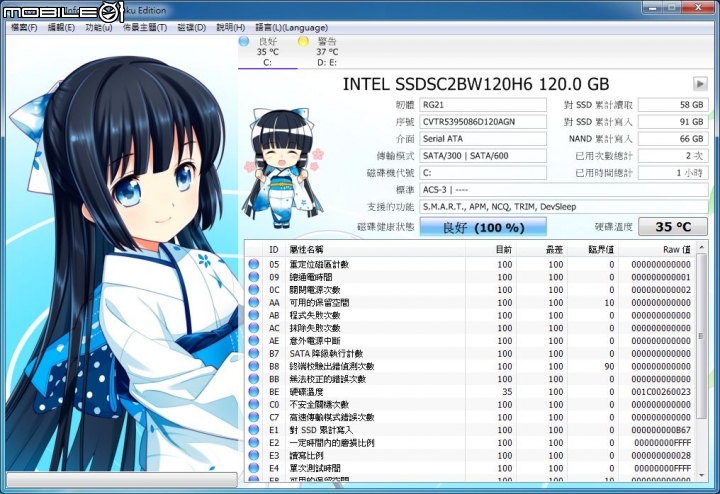This screenshot has width=720, height=494.
Task: Click status icon for attribute AC 抹除失敗次數
Action: tap(253, 328)
